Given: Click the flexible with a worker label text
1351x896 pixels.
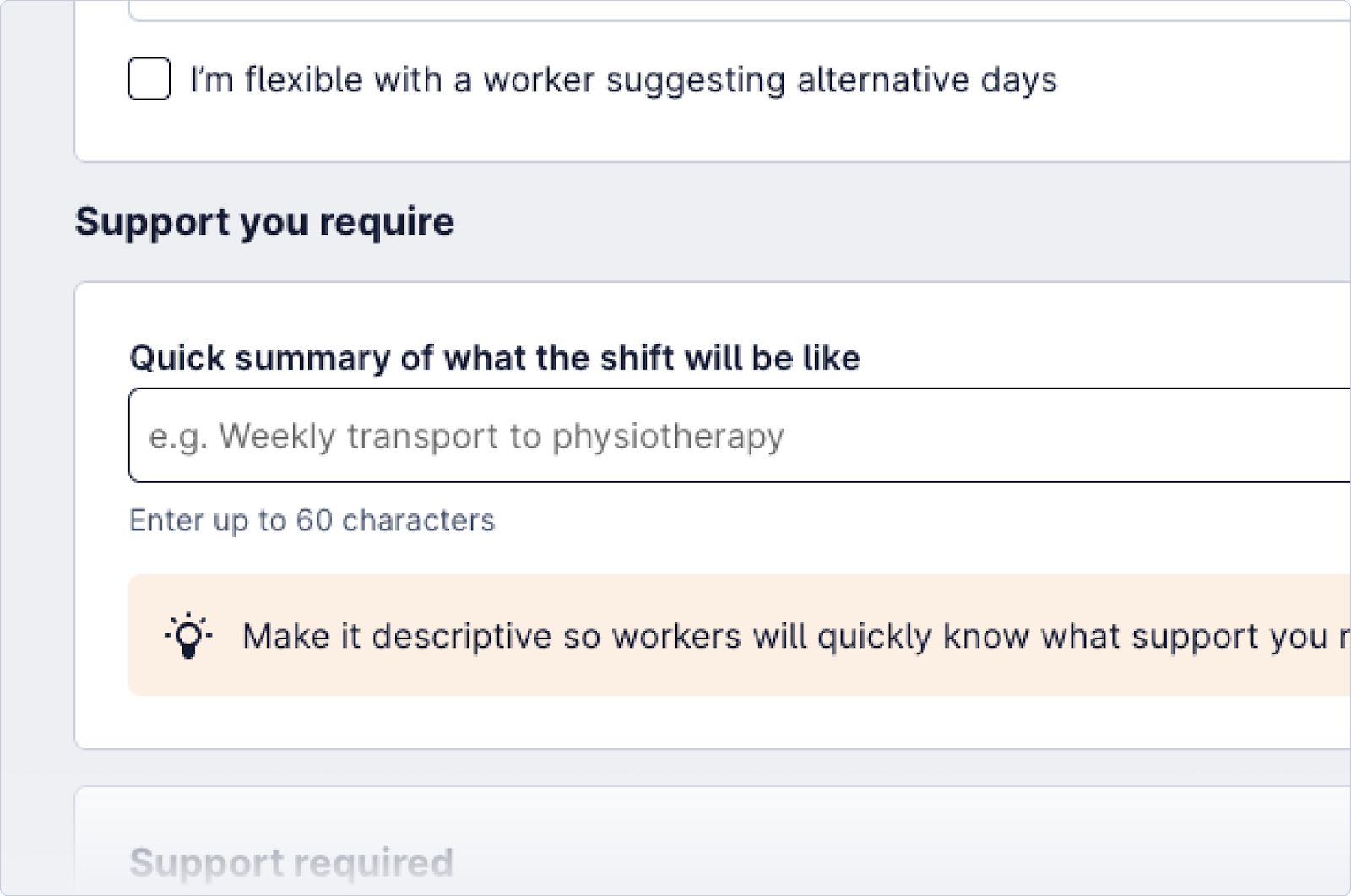Looking at the screenshot, I should [625, 79].
